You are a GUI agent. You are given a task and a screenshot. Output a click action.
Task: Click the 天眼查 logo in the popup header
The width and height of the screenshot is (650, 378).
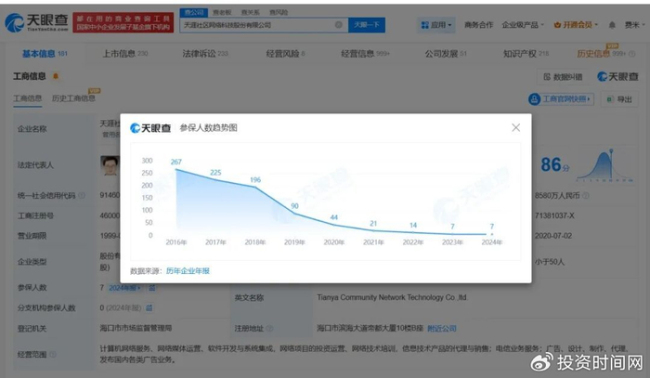pyautogui.click(x=150, y=128)
